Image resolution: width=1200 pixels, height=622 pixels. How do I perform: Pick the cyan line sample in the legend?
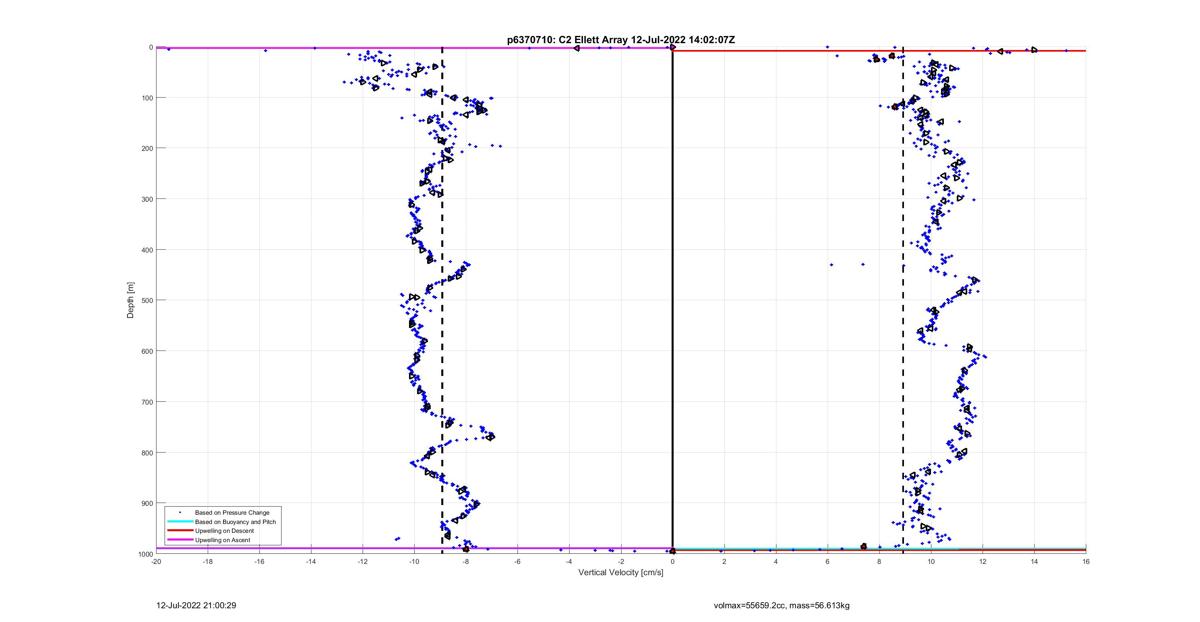coord(180,522)
